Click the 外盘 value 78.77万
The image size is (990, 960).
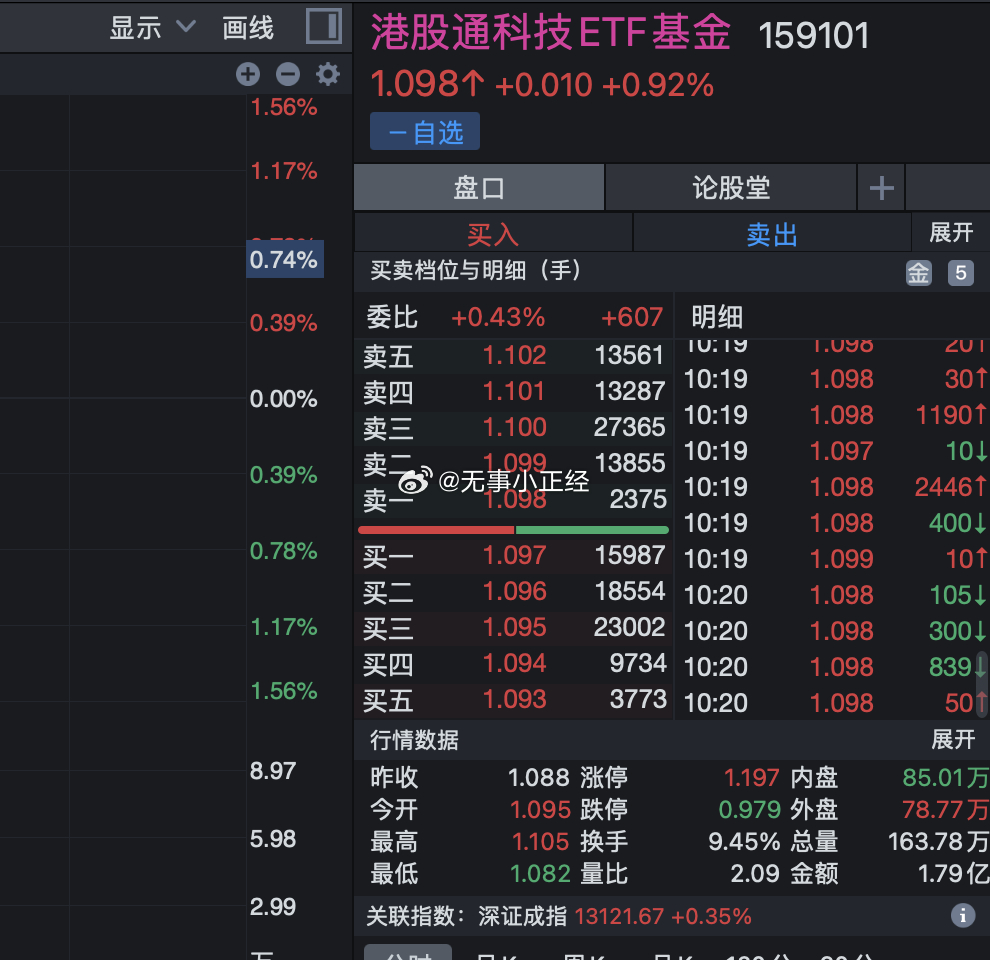pos(945,810)
